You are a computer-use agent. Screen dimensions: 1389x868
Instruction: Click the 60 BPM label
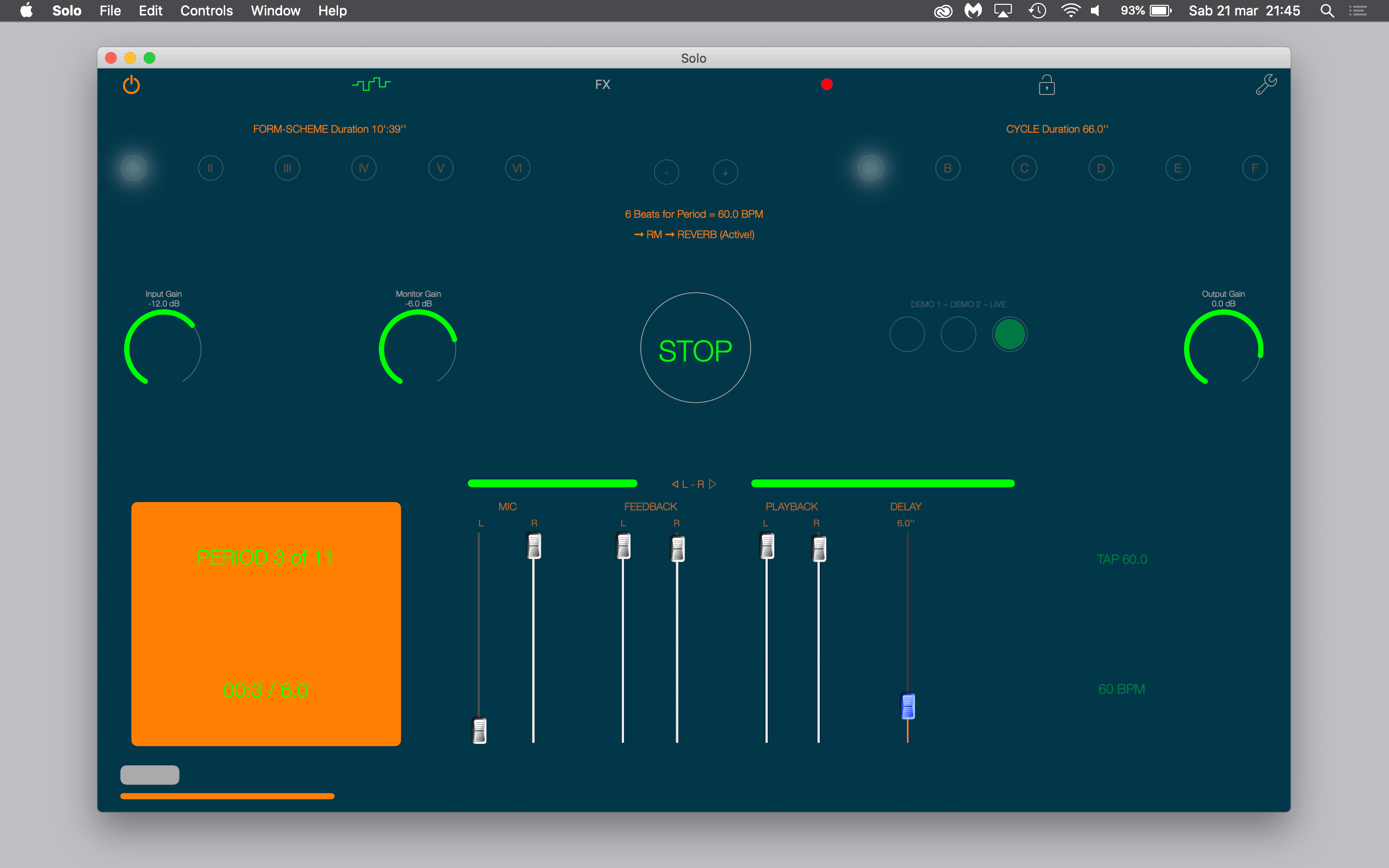pos(1121,689)
